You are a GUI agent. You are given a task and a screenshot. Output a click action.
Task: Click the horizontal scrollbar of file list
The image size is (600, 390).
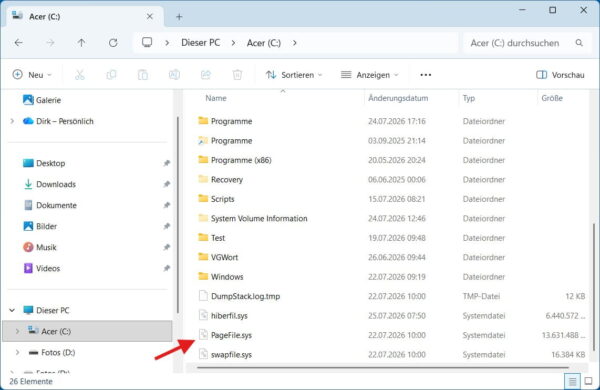click(383, 367)
